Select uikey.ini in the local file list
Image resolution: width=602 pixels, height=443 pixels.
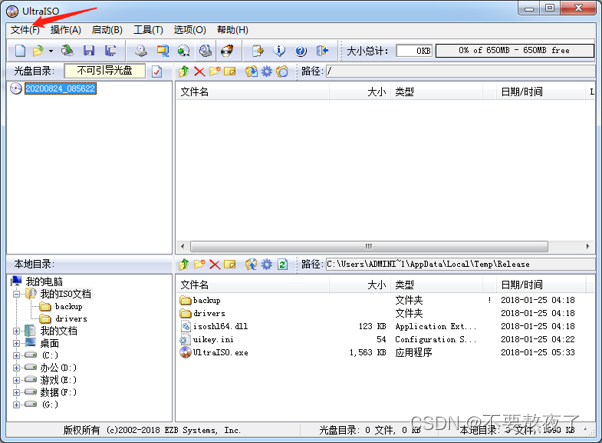click(x=213, y=339)
